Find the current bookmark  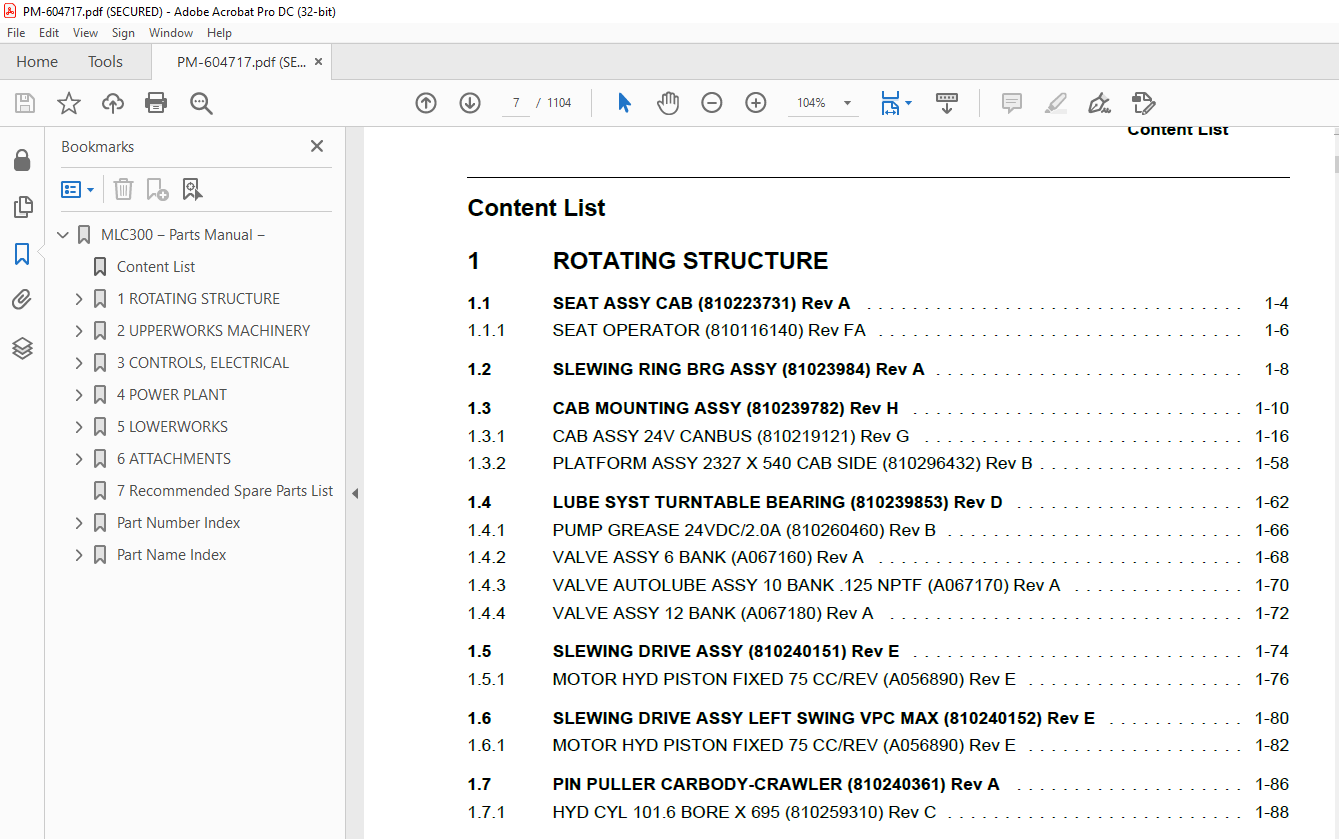(x=192, y=189)
